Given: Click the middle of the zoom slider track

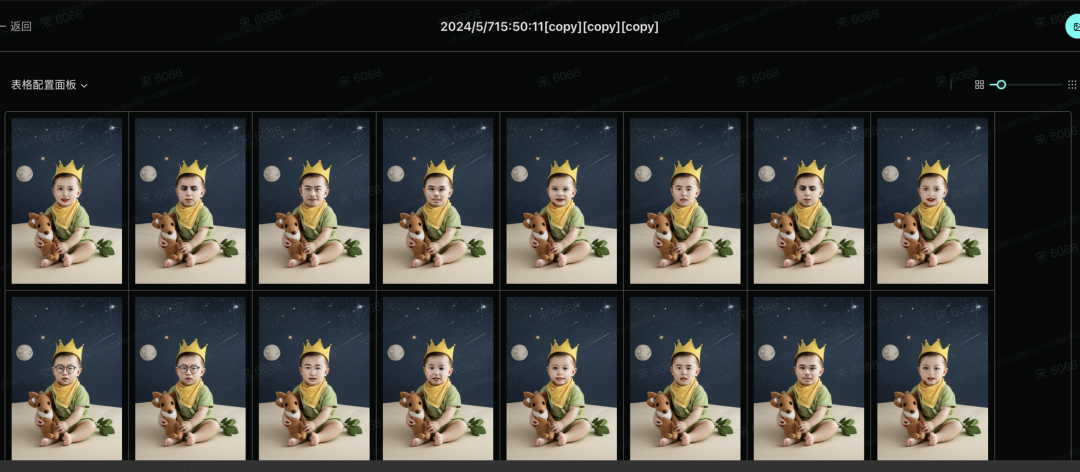Looking at the screenshot, I should [1026, 85].
